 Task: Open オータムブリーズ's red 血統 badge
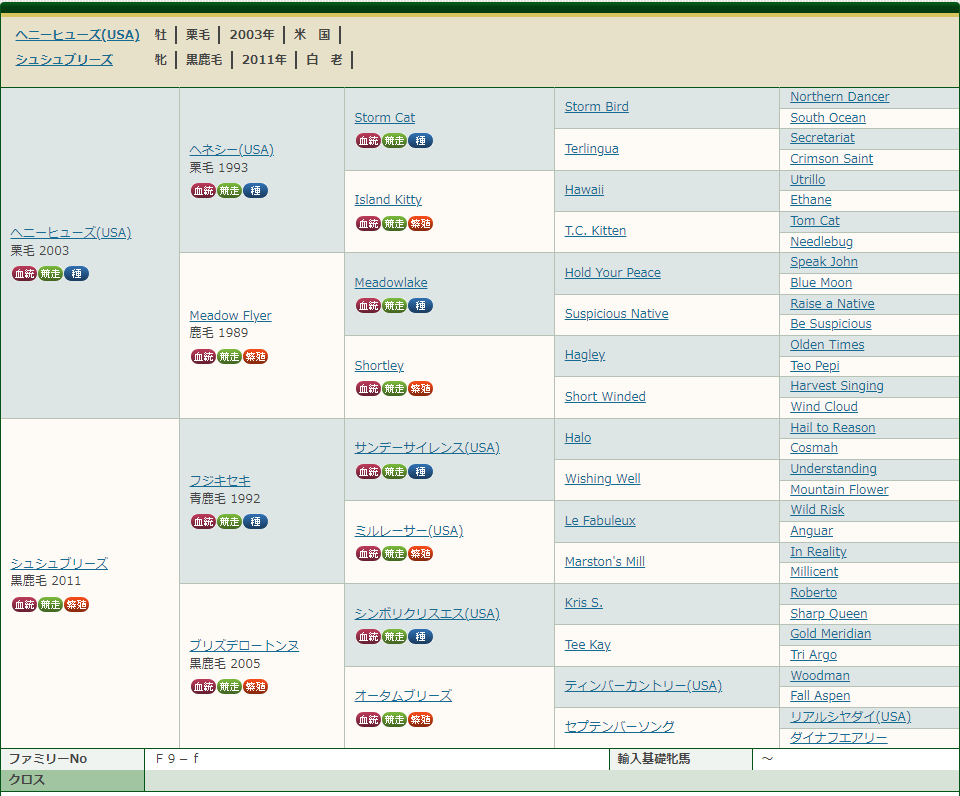click(368, 719)
